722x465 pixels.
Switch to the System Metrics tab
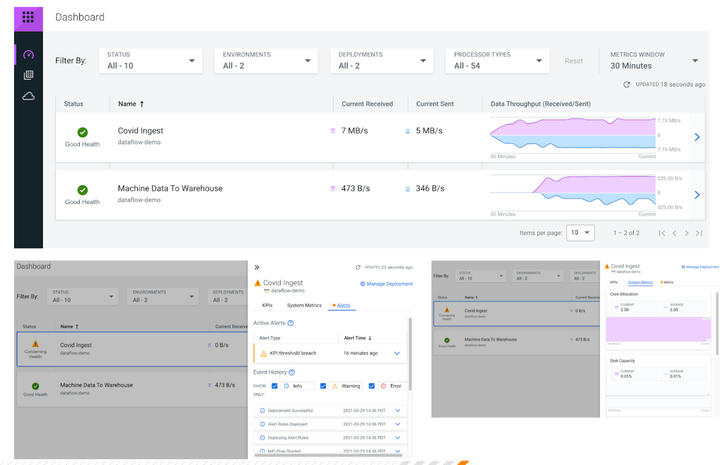pos(304,305)
